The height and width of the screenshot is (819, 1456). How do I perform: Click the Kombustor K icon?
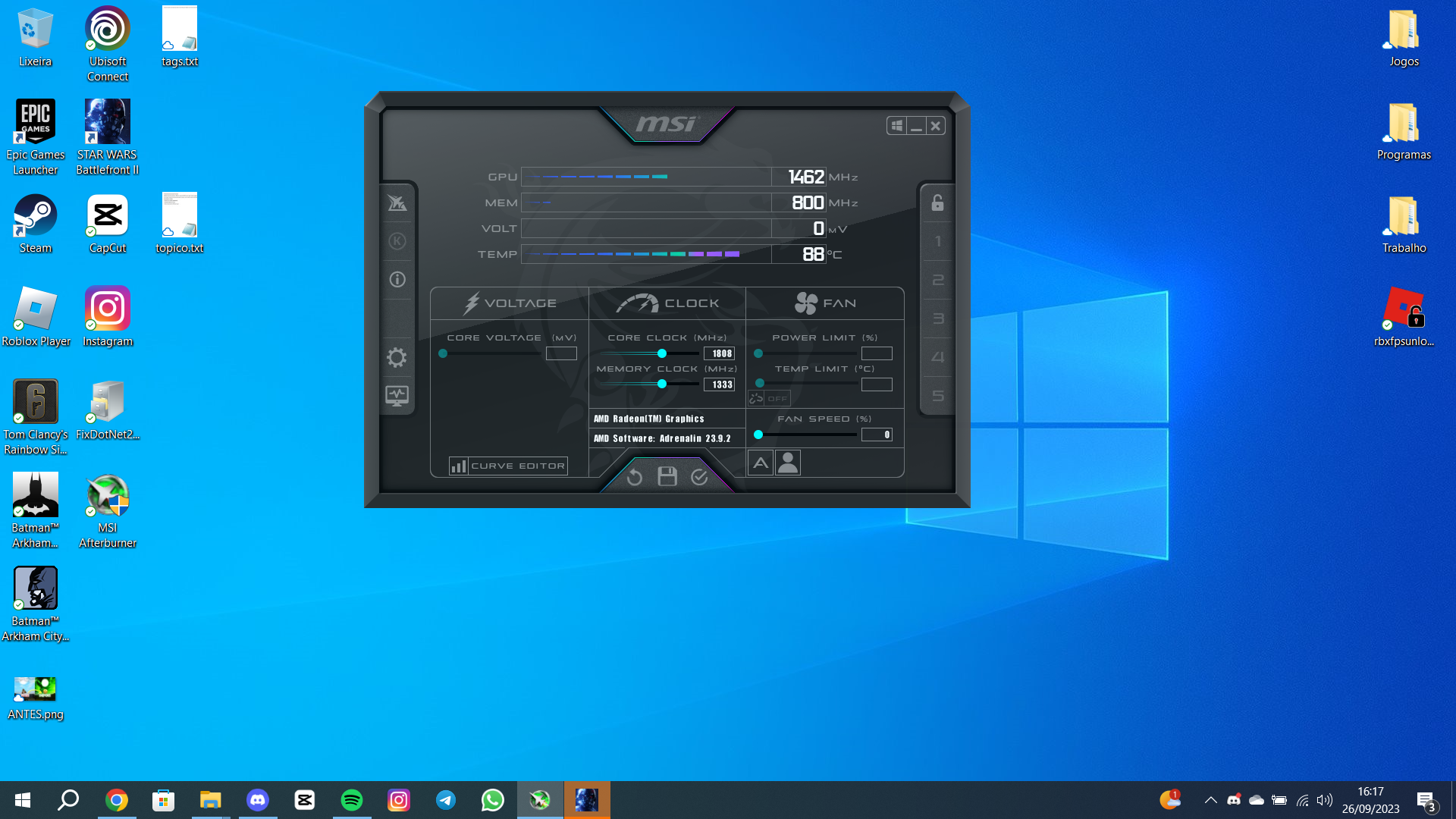(397, 241)
